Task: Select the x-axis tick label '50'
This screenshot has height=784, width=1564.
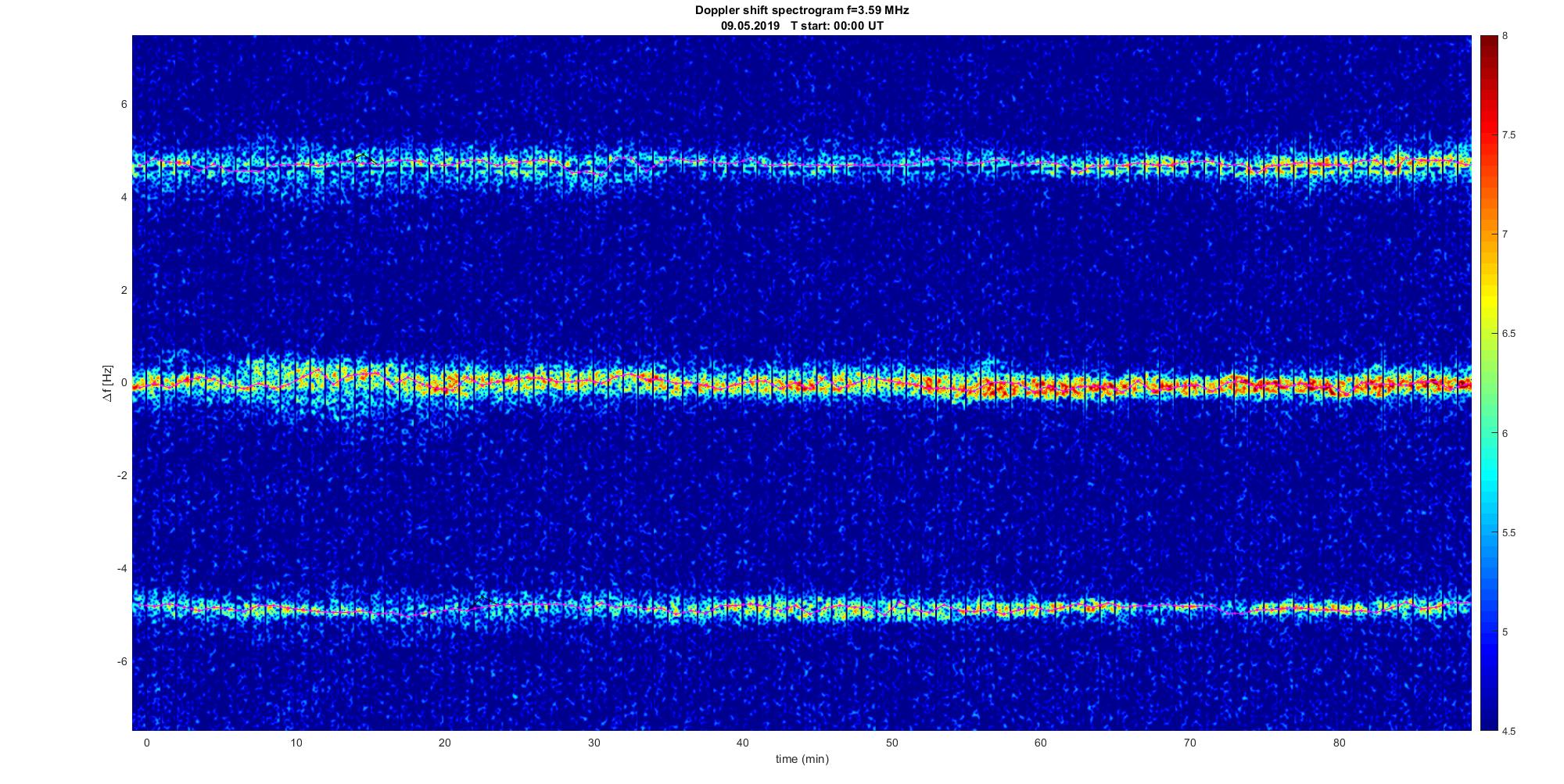Action: pos(891,743)
